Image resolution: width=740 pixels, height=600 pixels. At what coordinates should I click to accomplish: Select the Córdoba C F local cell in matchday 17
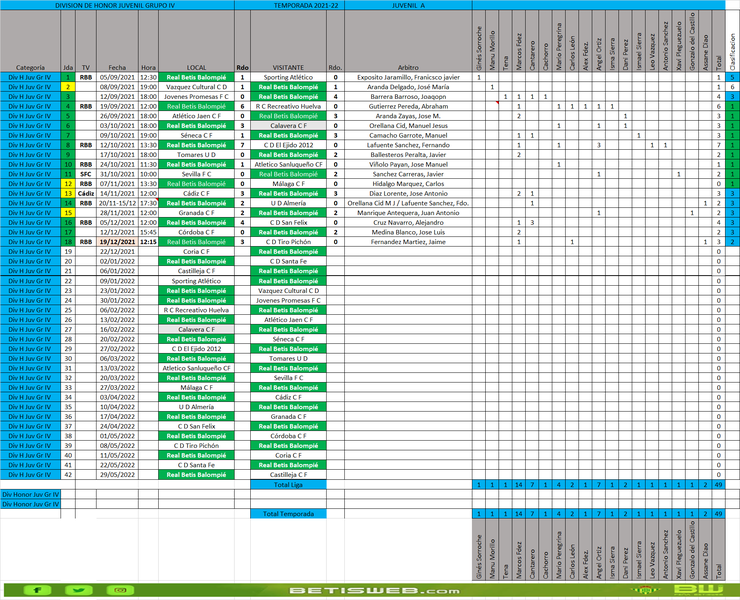pos(196,232)
